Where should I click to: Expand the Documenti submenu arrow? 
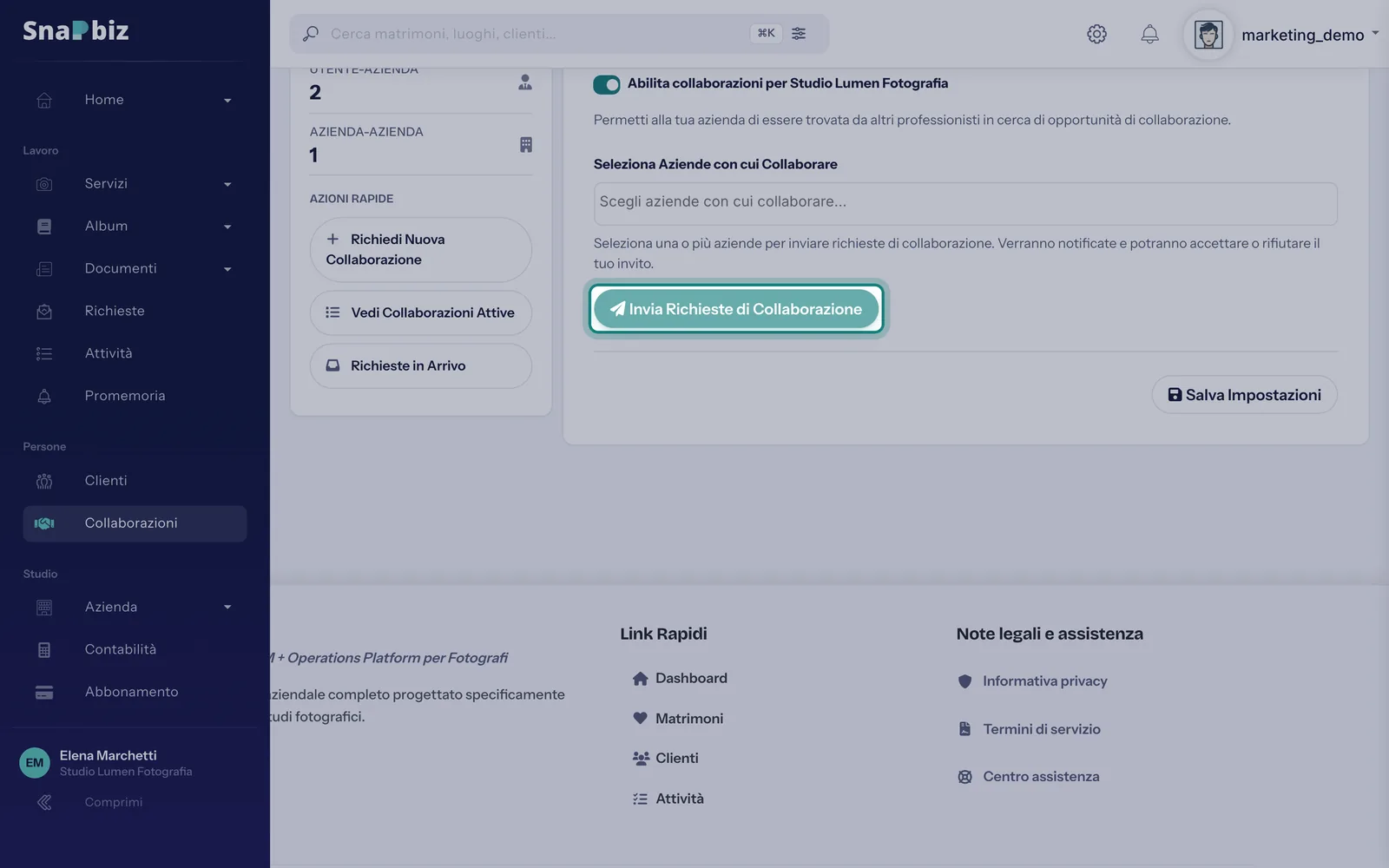click(x=227, y=270)
